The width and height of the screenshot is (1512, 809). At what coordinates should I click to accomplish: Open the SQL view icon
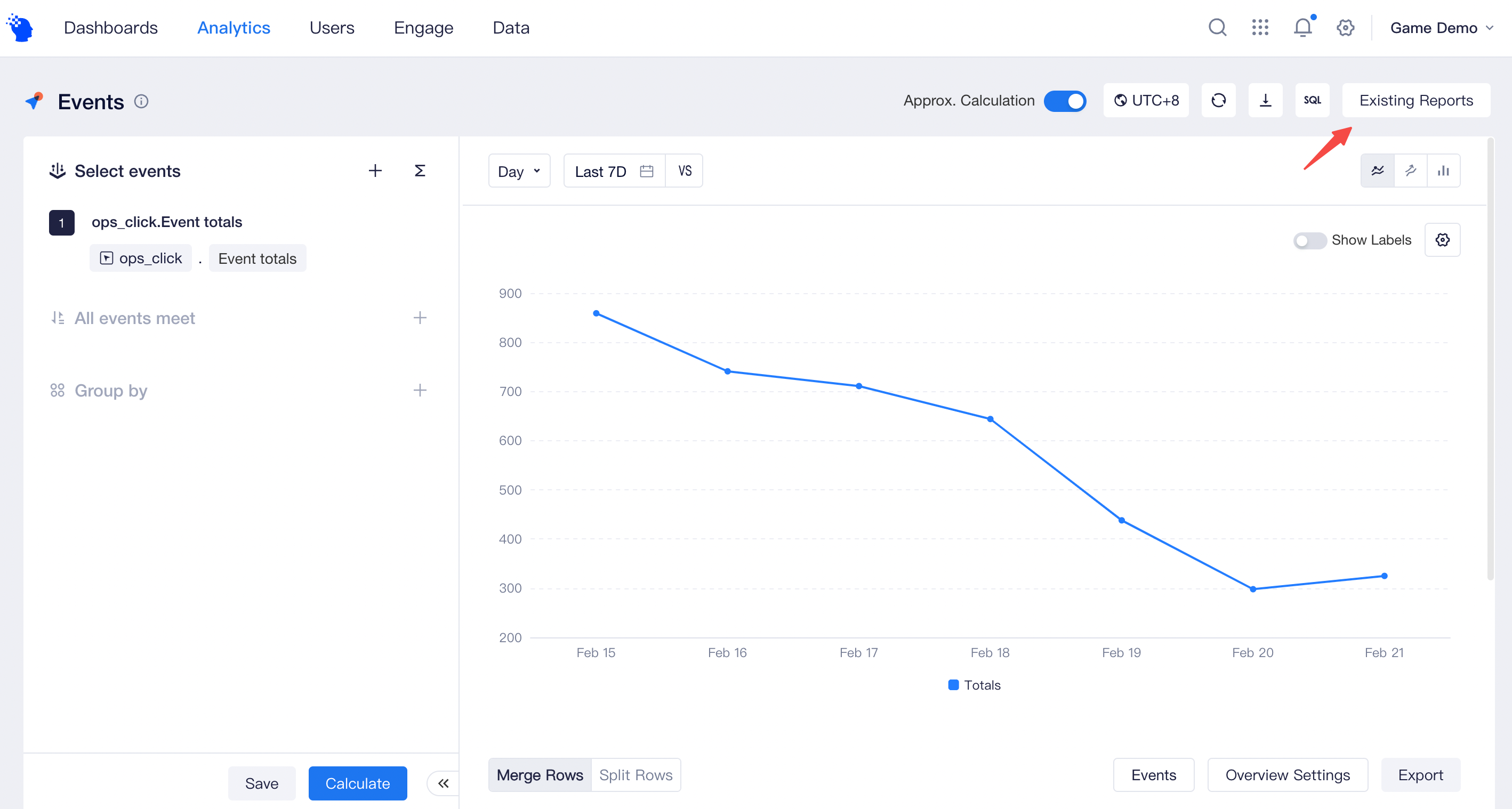1313,100
